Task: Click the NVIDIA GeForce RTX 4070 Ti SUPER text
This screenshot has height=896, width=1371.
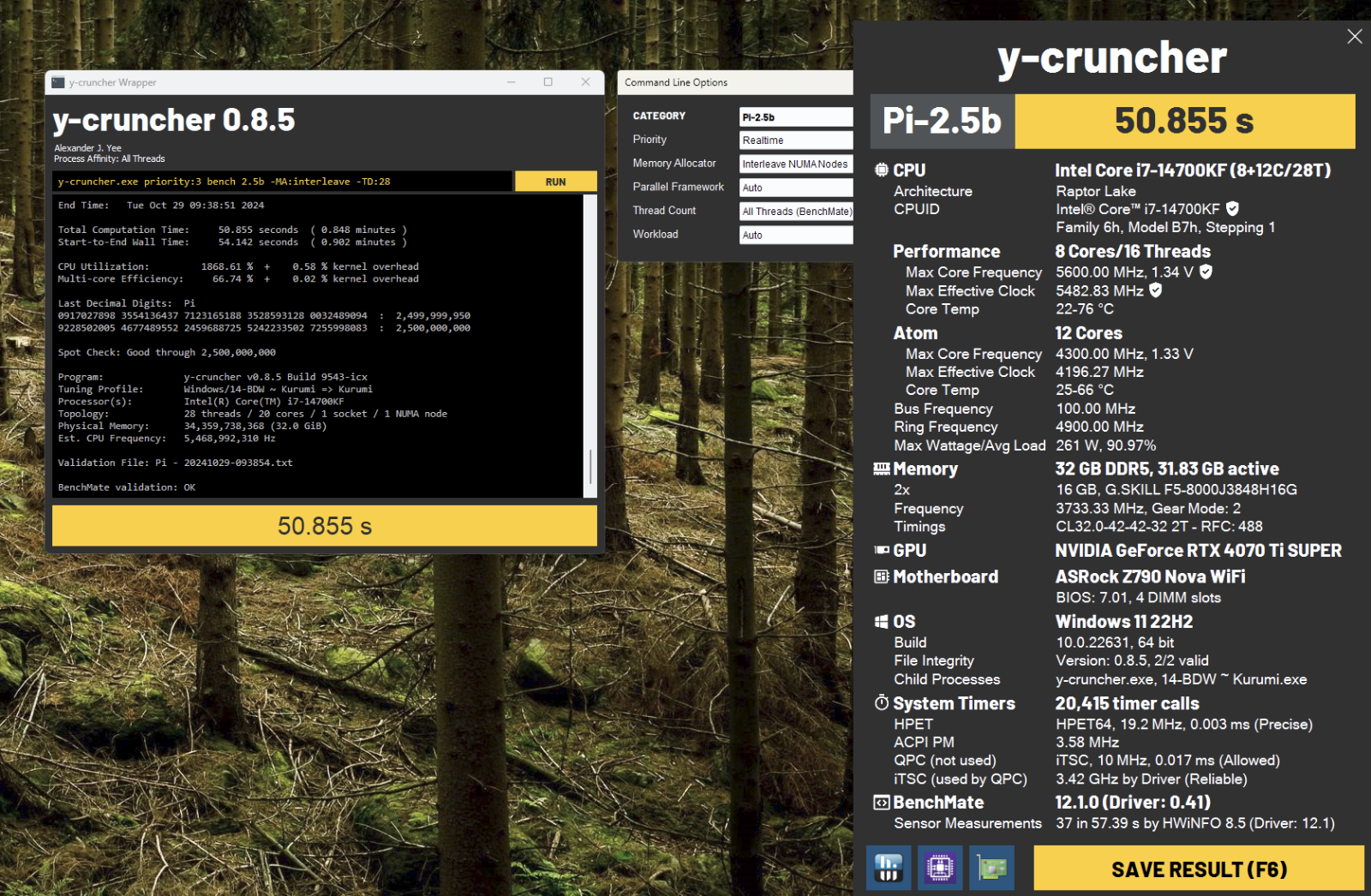Action: 1198,550
